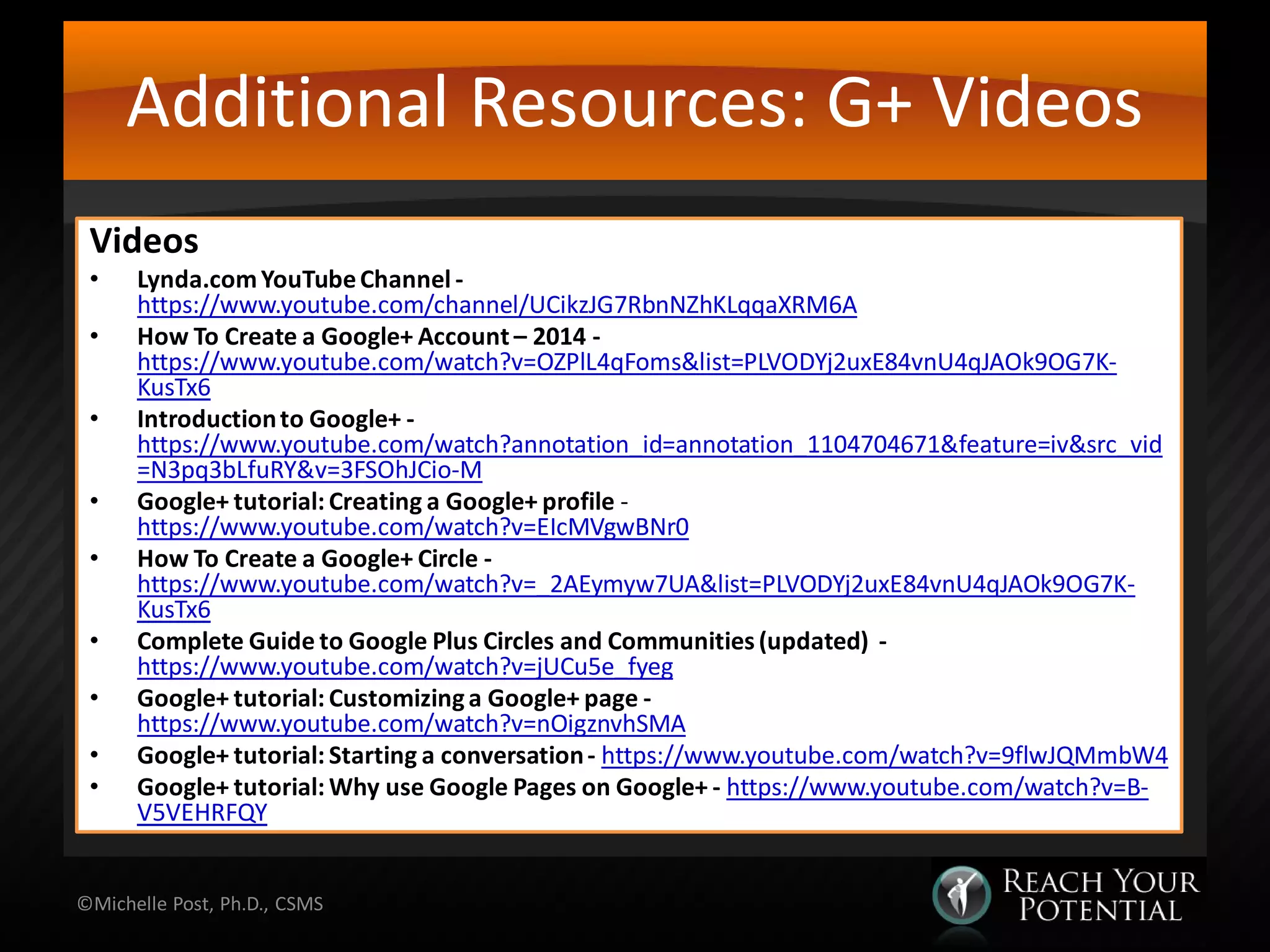1270x952 pixels.
Task: Click the 'Additional Resources: G+ Videos' title
Action: 634,102
